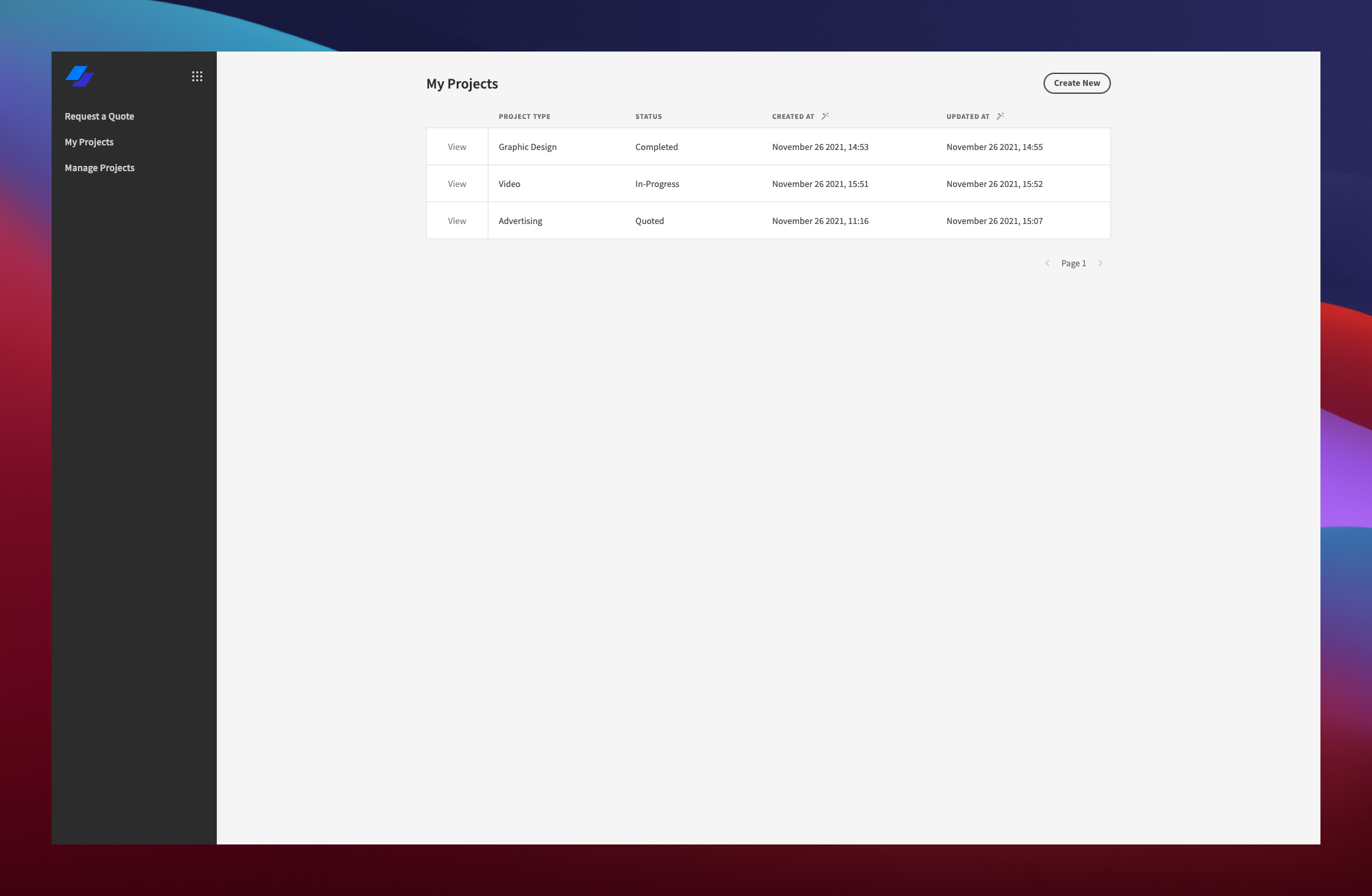
Task: Click sort icon next to Created At
Action: 825,115
